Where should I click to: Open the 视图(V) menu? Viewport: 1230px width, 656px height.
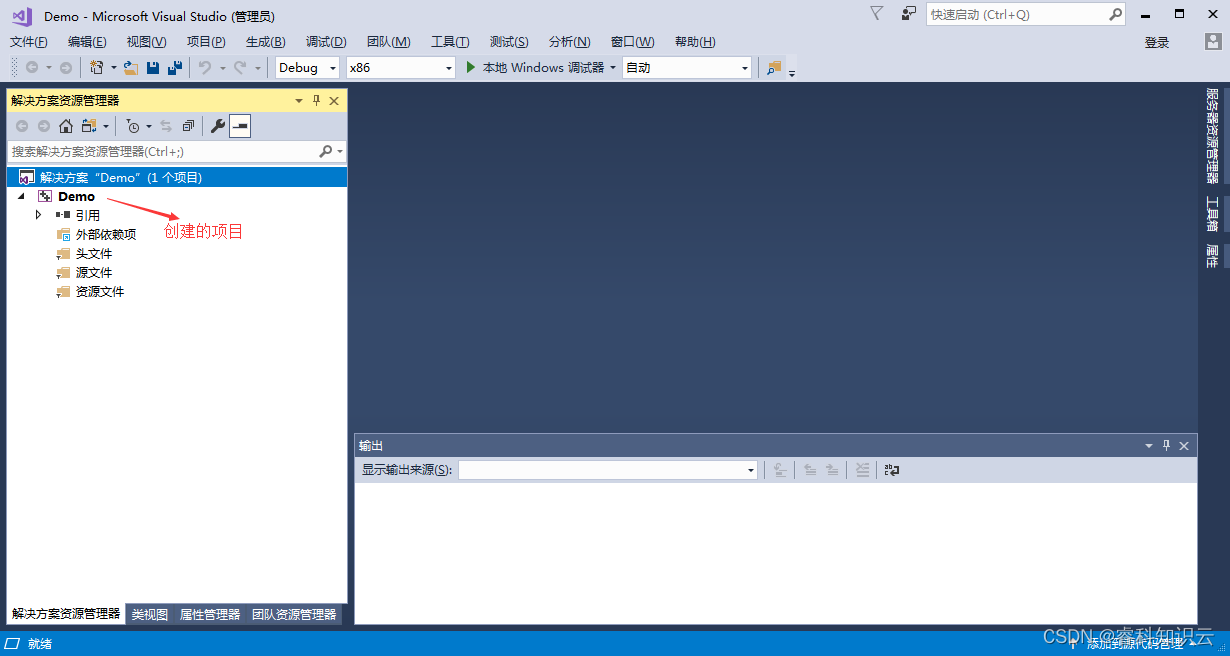point(146,41)
